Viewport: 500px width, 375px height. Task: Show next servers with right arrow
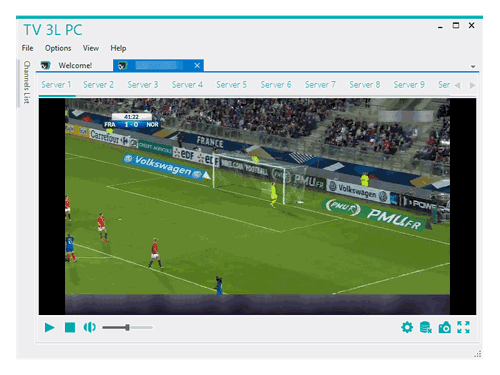[x=472, y=85]
